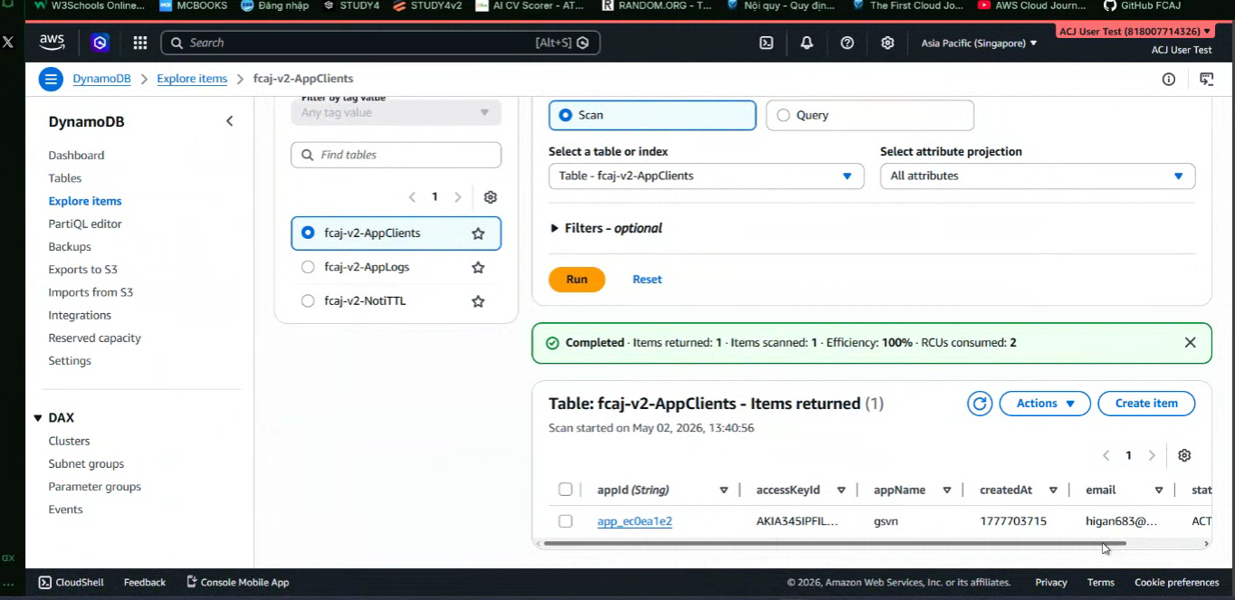Select the fcaj-v2-NotiTTL table radio
Image resolution: width=1235 pixels, height=600 pixels.
pos(308,301)
